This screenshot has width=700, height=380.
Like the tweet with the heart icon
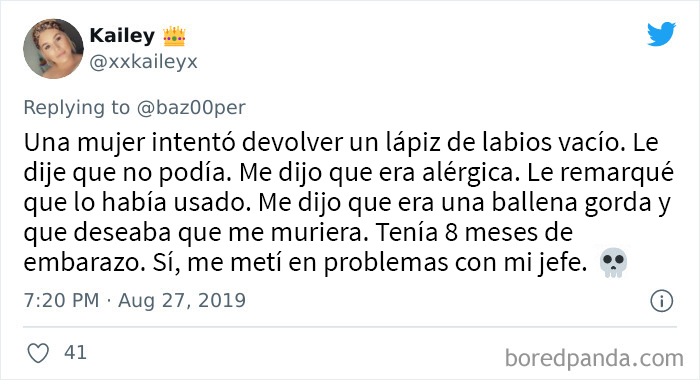pos(38,353)
